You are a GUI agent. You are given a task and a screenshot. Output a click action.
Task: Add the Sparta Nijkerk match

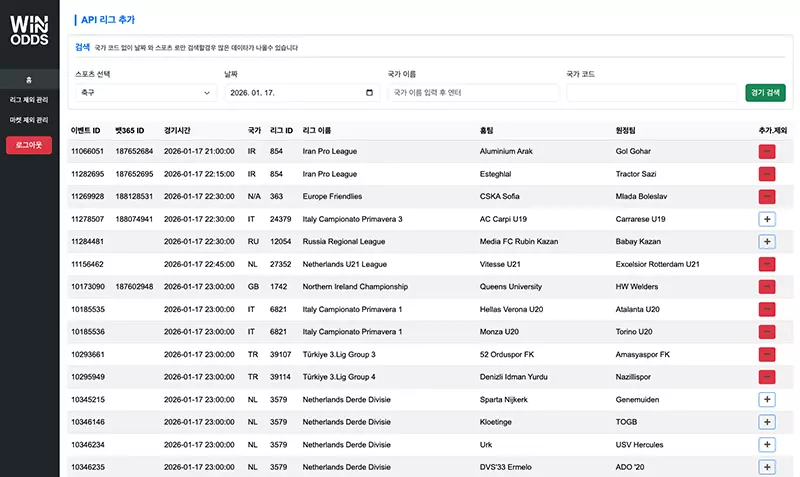[x=766, y=399]
